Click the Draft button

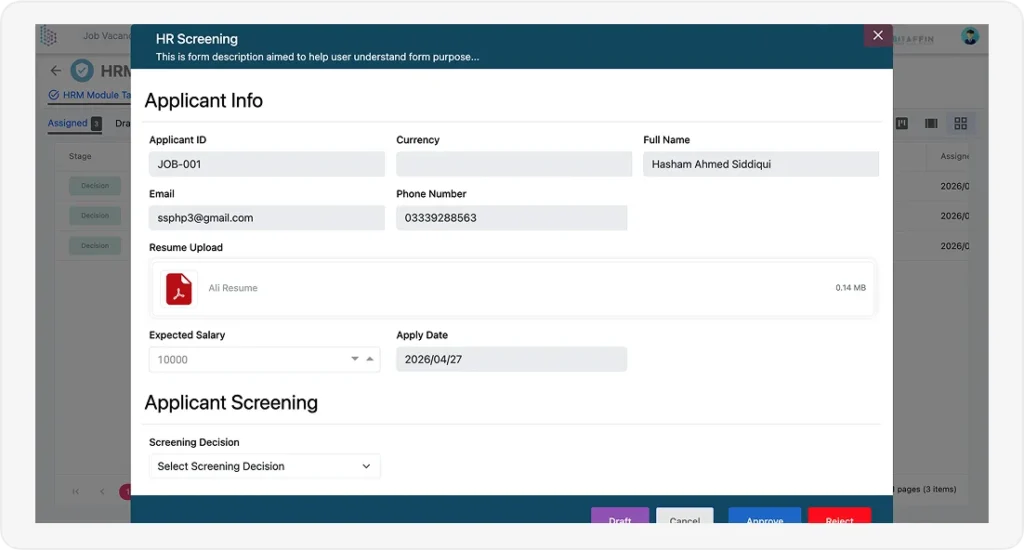click(x=620, y=515)
